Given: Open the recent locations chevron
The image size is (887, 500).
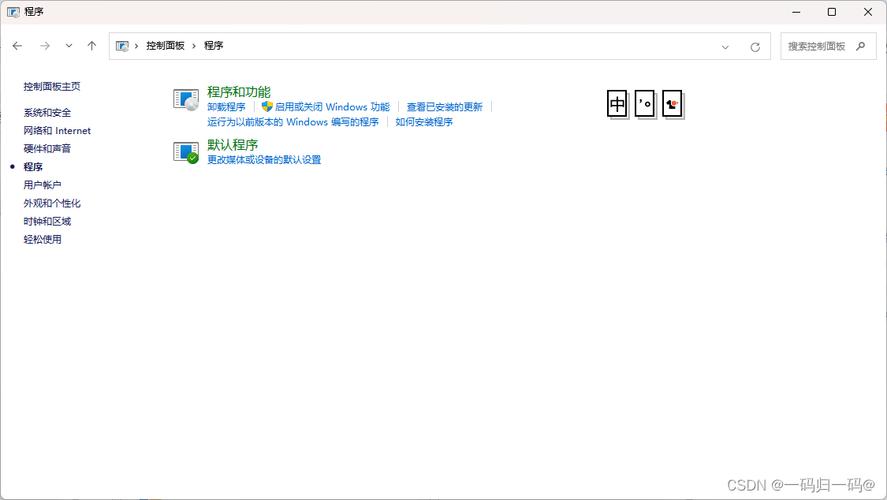Looking at the screenshot, I should [x=69, y=46].
